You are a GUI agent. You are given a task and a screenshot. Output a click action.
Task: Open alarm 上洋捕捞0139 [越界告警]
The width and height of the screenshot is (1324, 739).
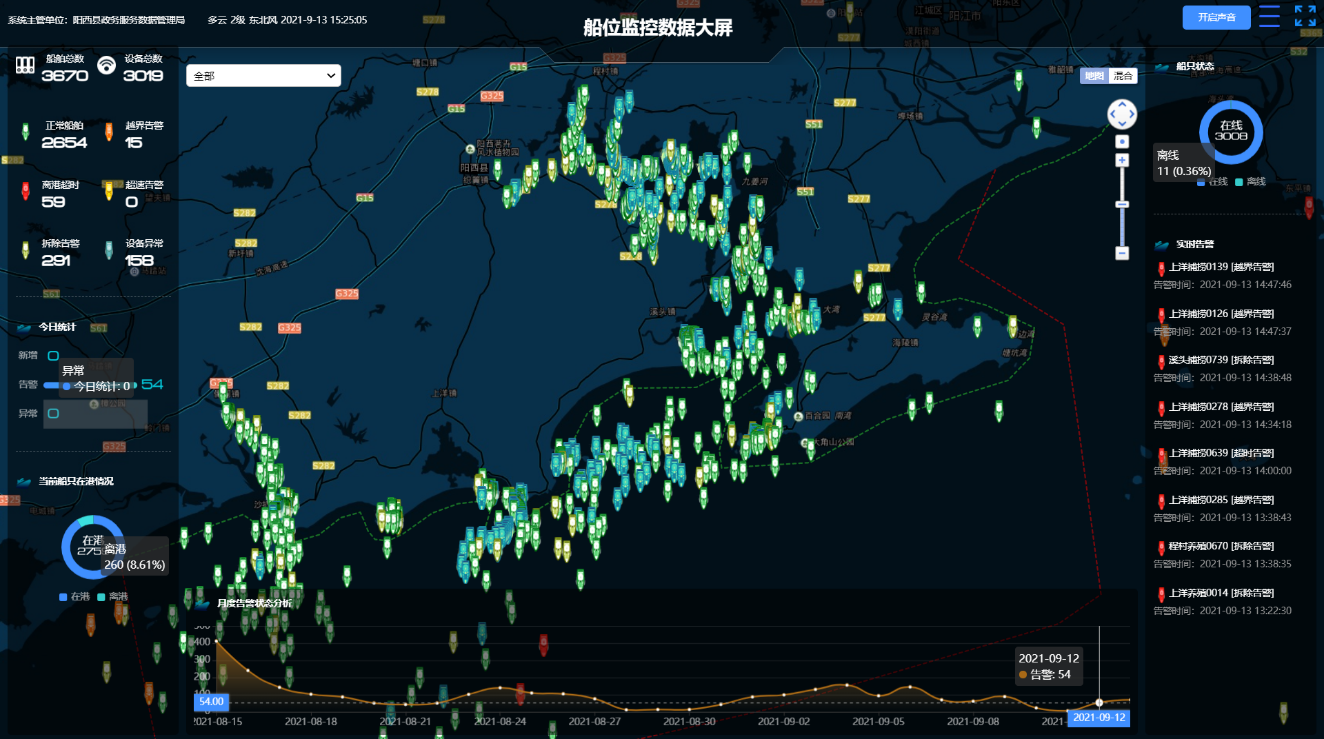[1222, 267]
